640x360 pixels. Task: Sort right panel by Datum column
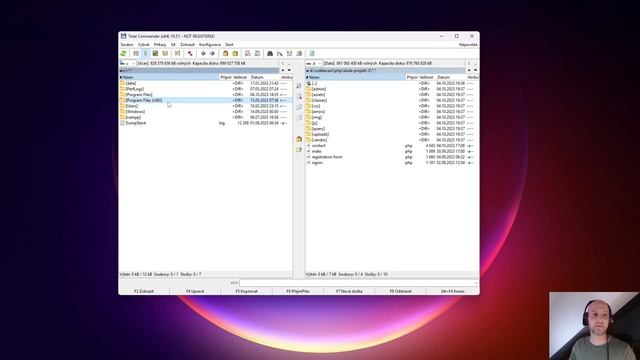pyautogui.click(x=451, y=77)
